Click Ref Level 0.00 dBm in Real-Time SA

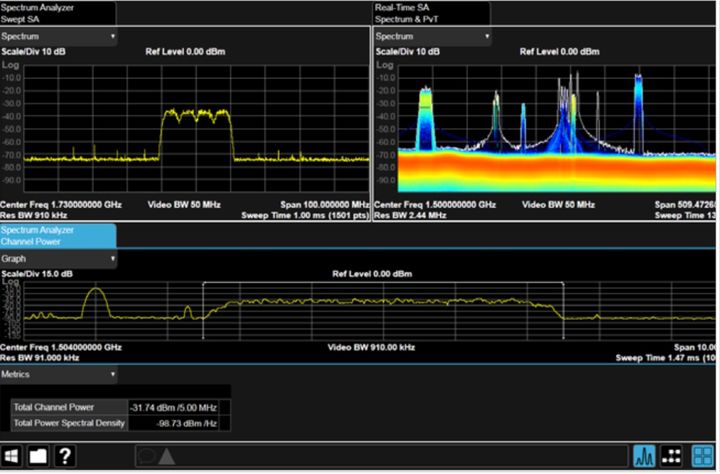[x=560, y=52]
